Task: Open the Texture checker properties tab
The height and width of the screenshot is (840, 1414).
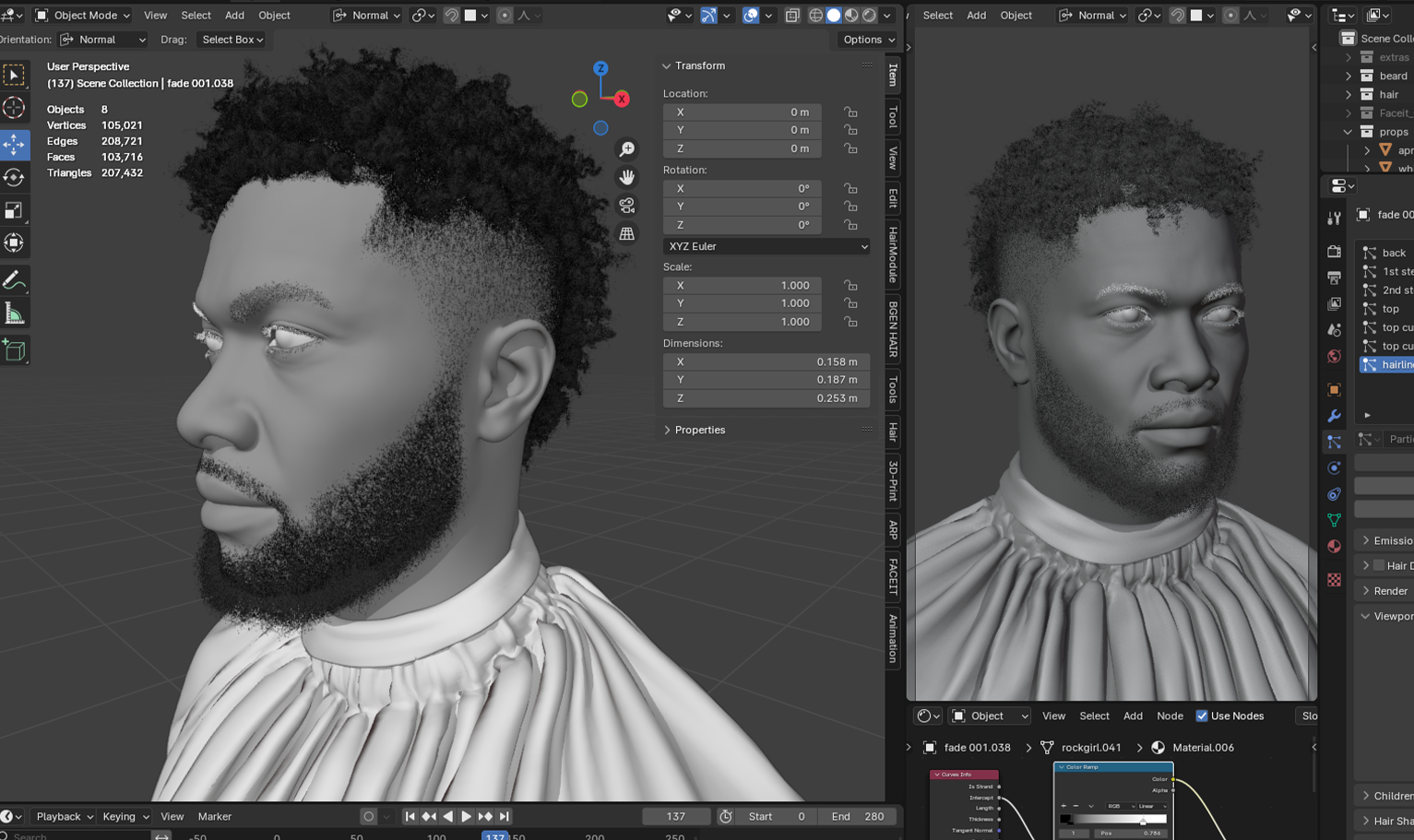Action: (x=1334, y=579)
